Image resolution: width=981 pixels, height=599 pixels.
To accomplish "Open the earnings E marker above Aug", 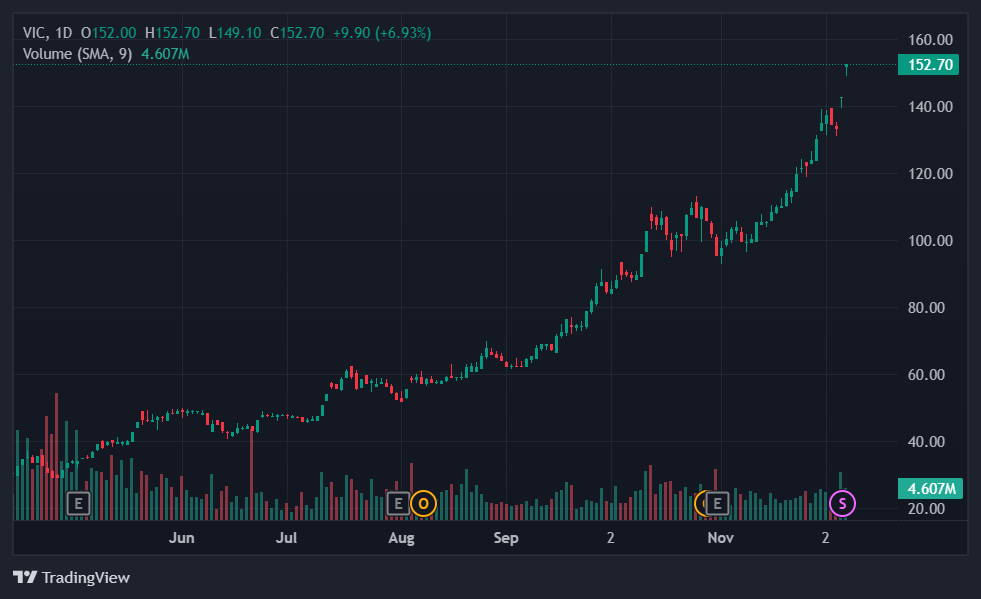I will [398, 503].
